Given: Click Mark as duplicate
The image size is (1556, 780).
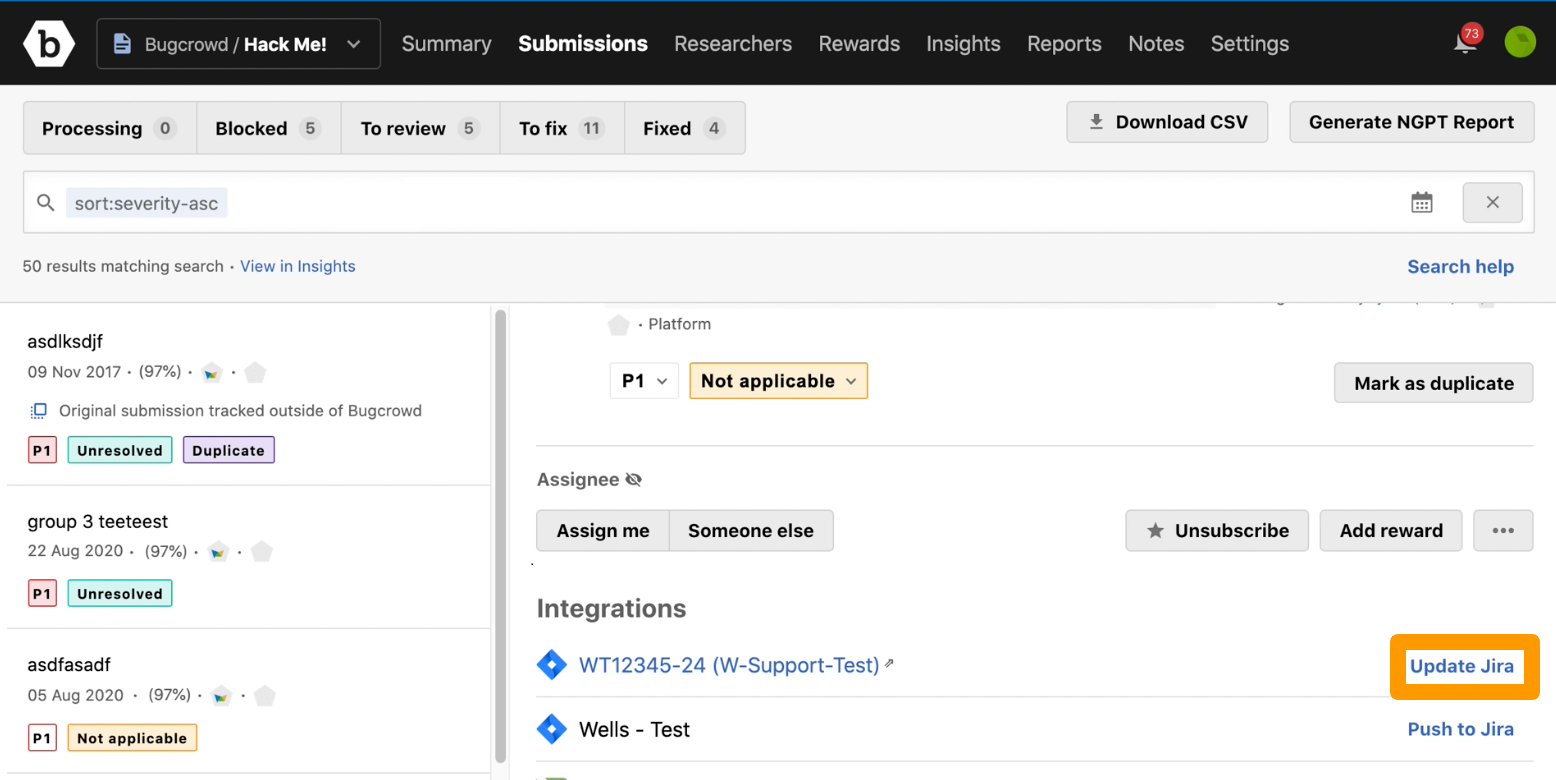Looking at the screenshot, I should pyautogui.click(x=1433, y=383).
